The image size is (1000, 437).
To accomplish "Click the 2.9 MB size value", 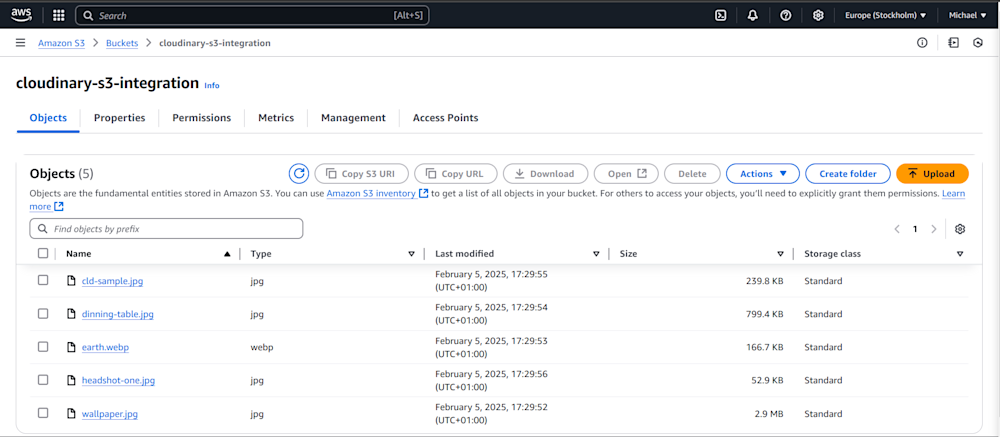I will coord(768,413).
